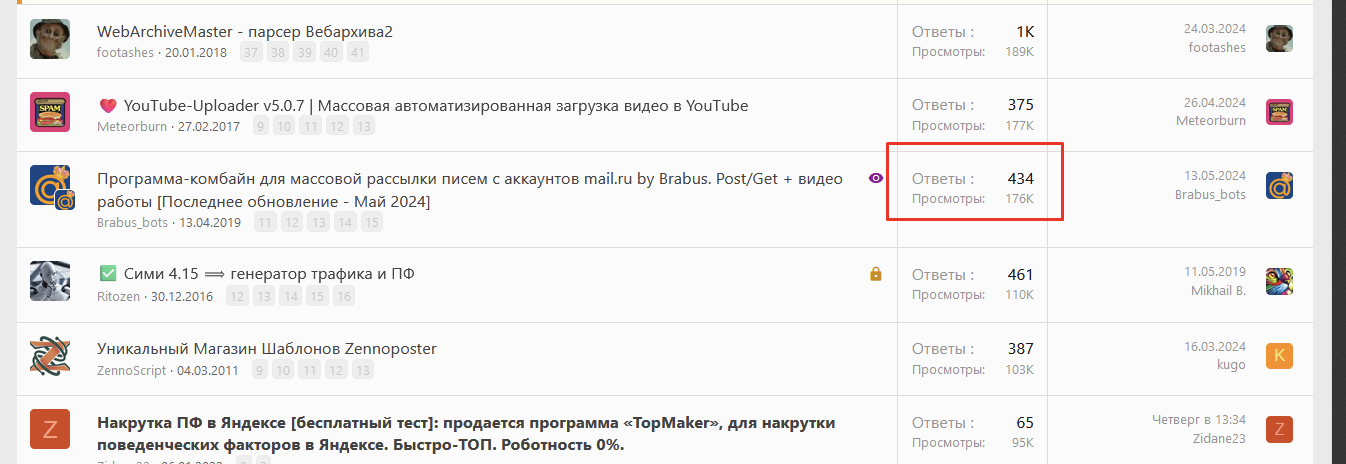The image size is (1346, 464).
Task: Open YouTube-Uploader v5.0.7 thread
Action: (x=435, y=106)
